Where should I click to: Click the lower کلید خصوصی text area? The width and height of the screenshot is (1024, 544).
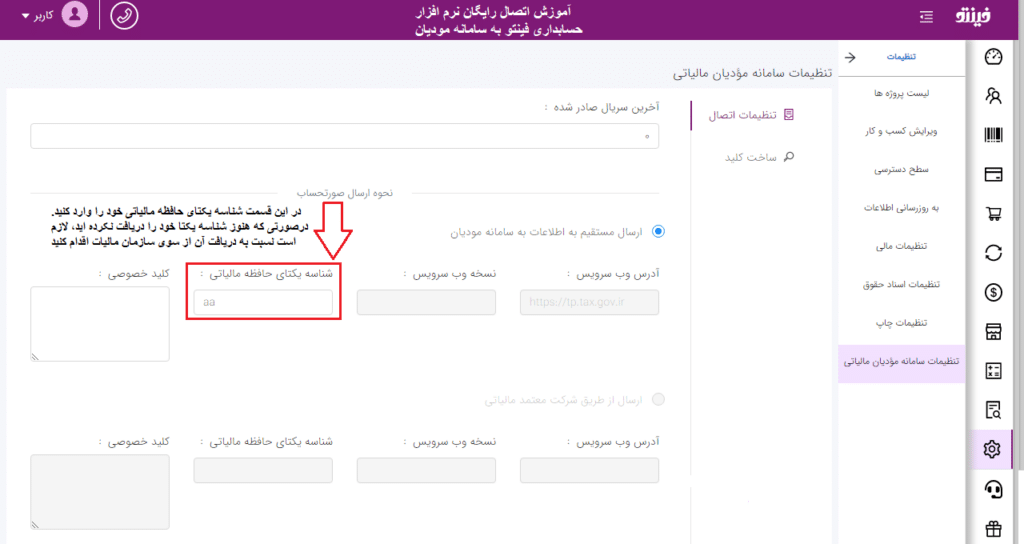coord(100,492)
